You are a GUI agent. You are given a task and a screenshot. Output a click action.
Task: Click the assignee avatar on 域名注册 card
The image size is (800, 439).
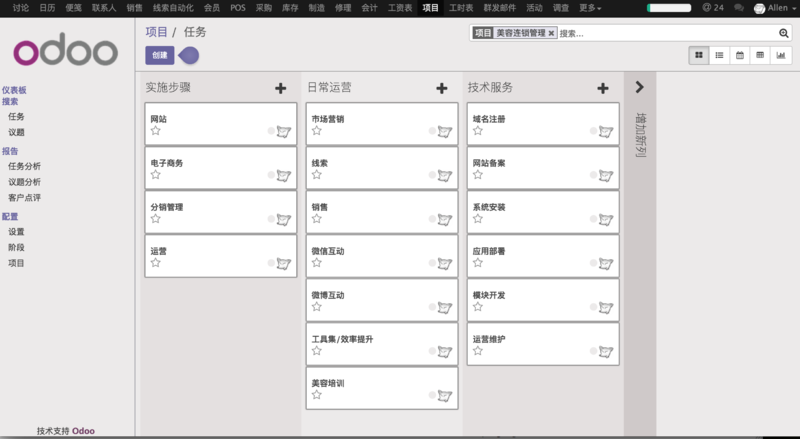[606, 132]
